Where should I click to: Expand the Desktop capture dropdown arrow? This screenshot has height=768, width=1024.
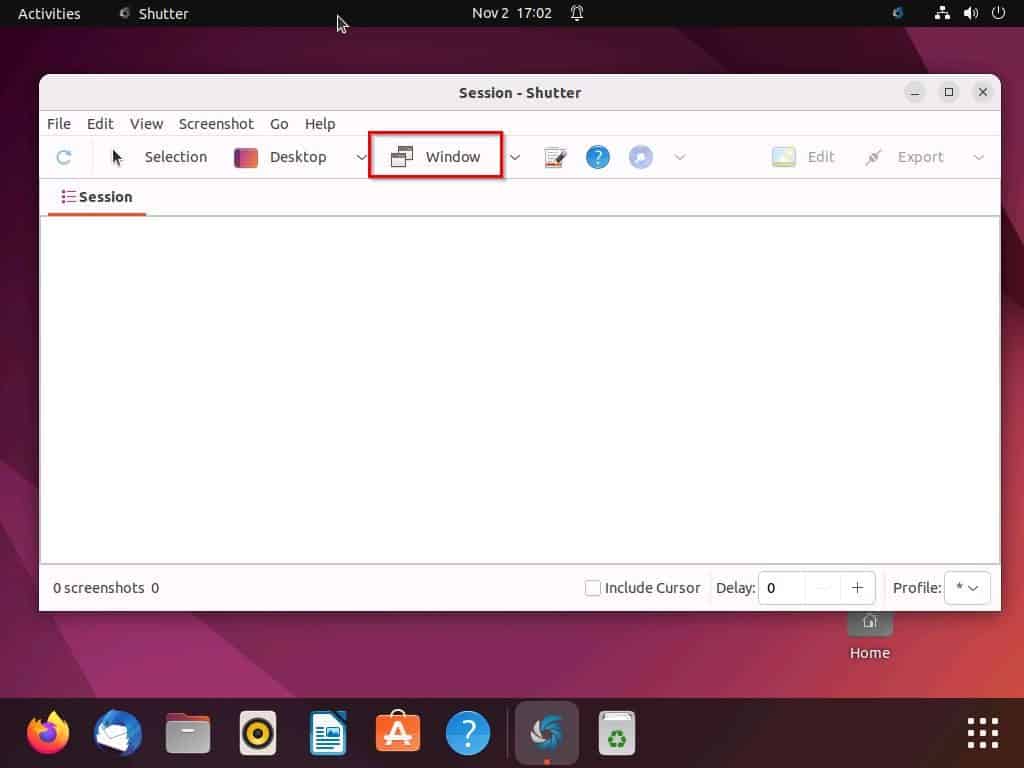[361, 157]
